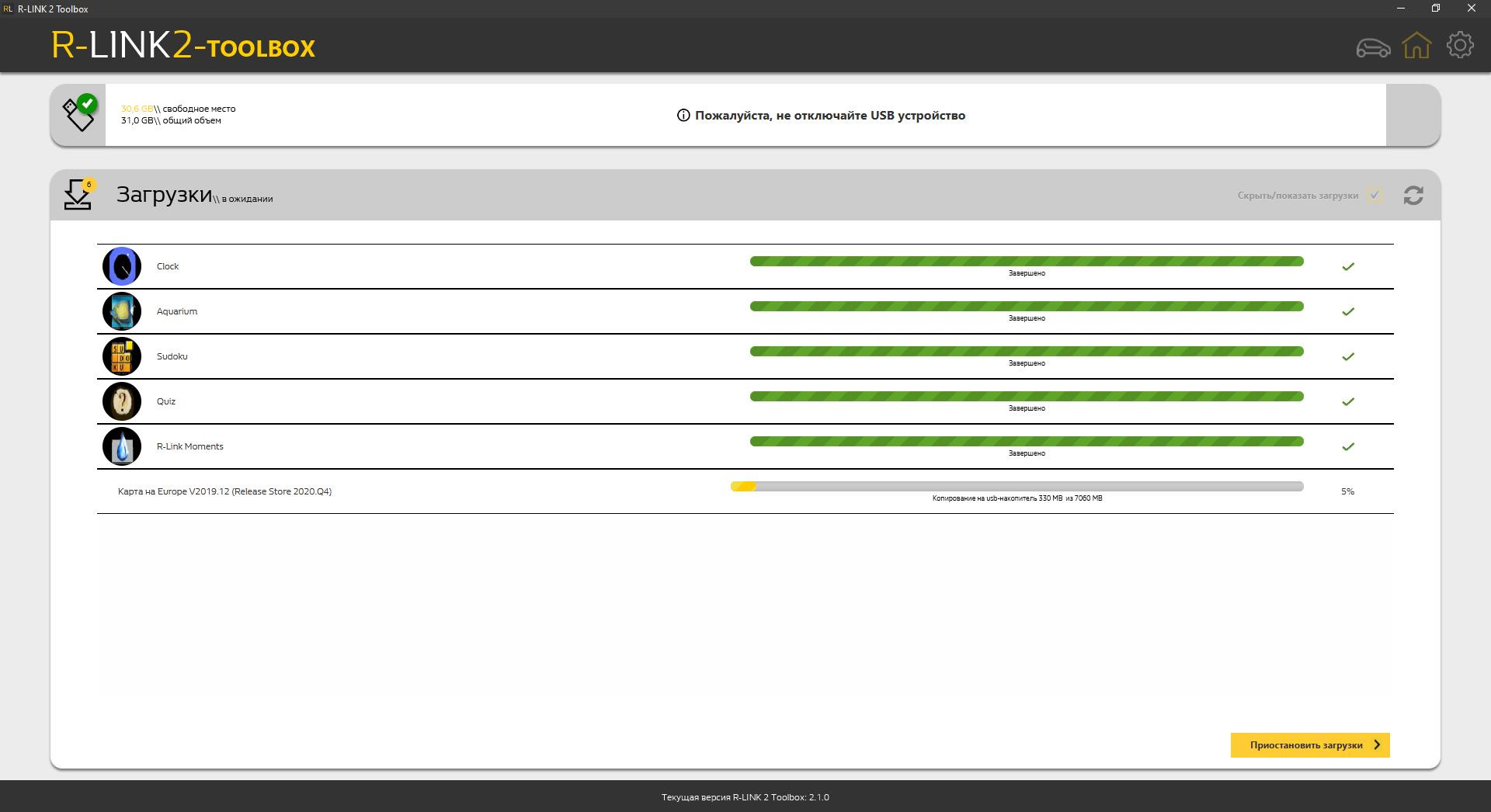Click the Aquarium download progress bar
The image size is (1491, 812).
[x=1027, y=307]
